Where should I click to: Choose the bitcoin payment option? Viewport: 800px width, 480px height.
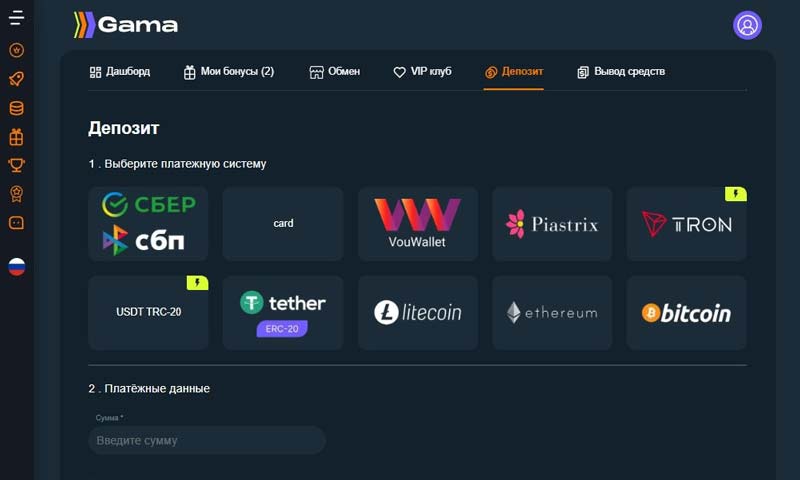(686, 313)
